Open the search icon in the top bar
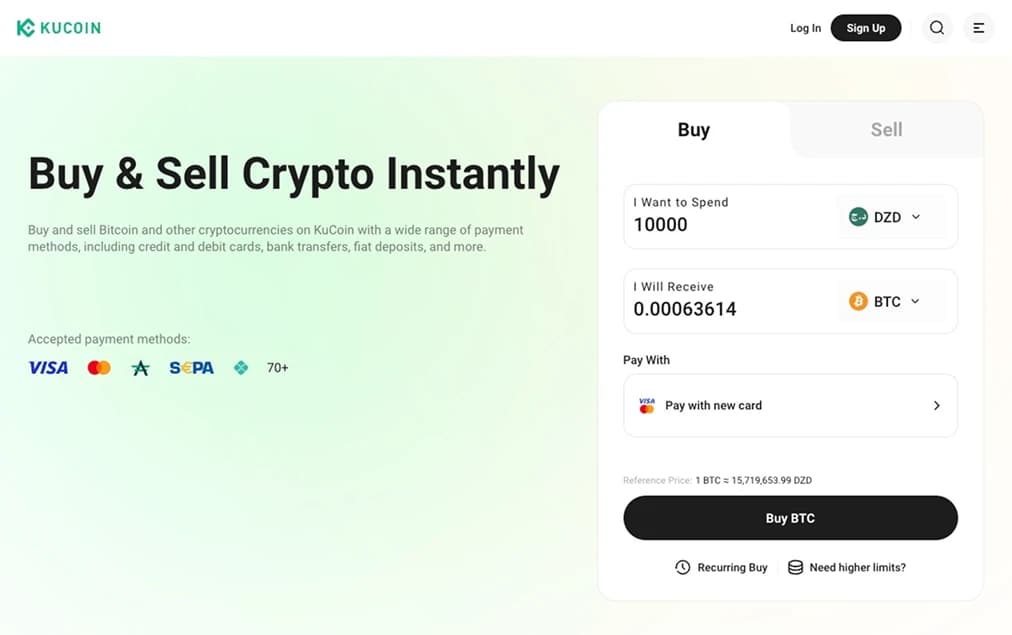 click(x=937, y=28)
